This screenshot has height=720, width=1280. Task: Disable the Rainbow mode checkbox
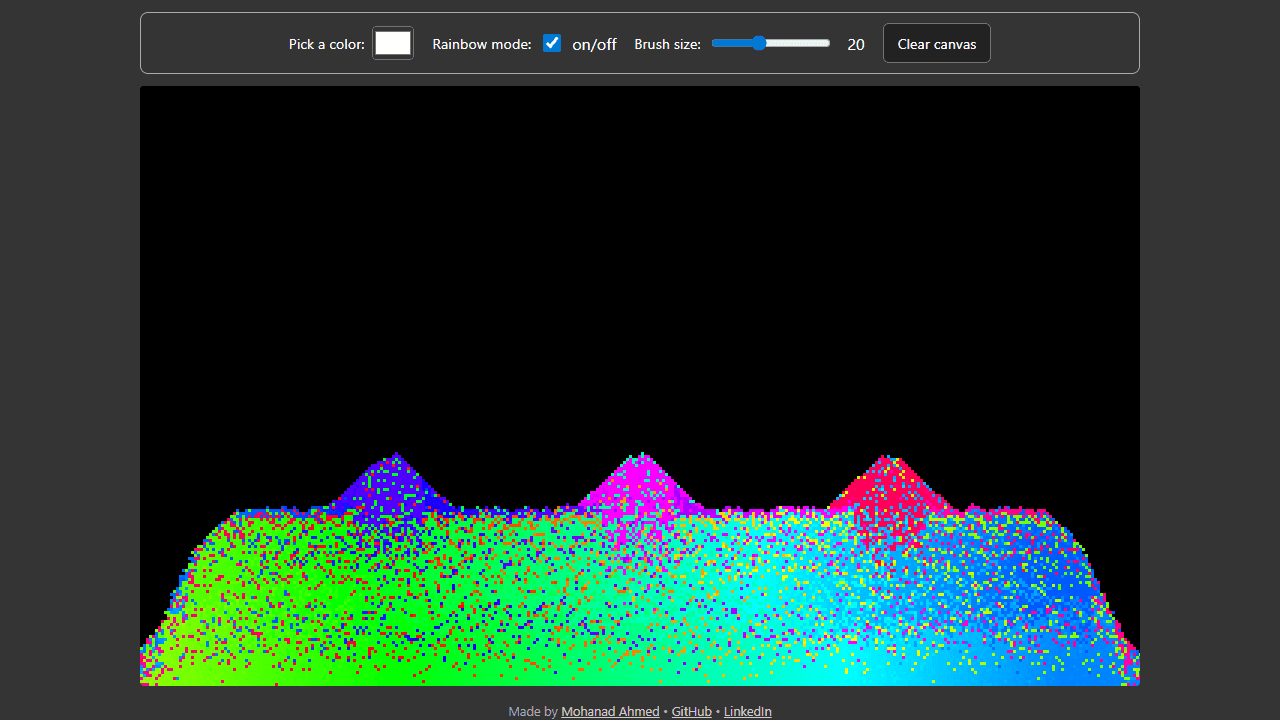tap(552, 43)
